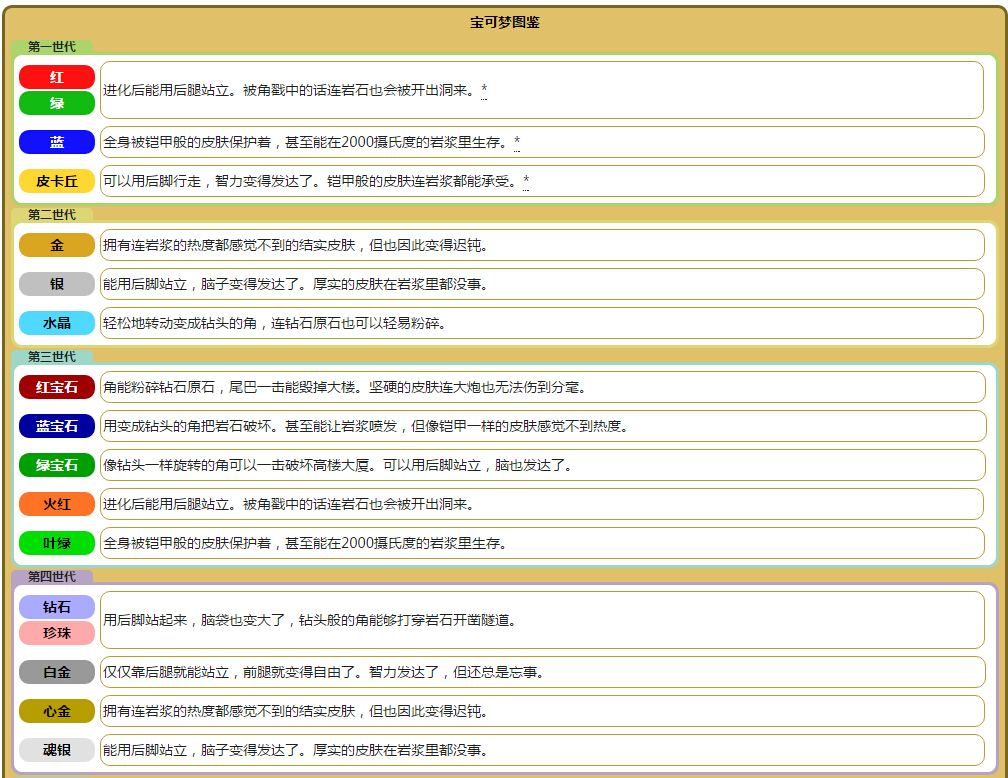Select the 银 version badge
This screenshot has height=778, width=1008.
[x=57, y=284]
